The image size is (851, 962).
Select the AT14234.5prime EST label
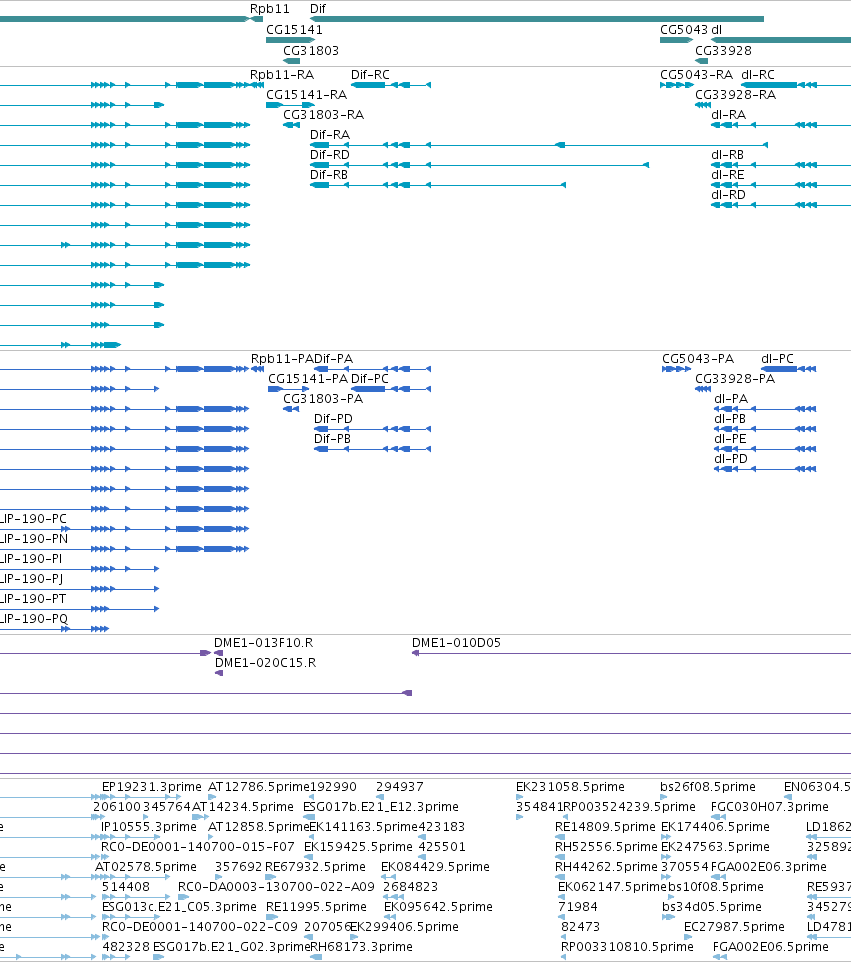[243, 807]
